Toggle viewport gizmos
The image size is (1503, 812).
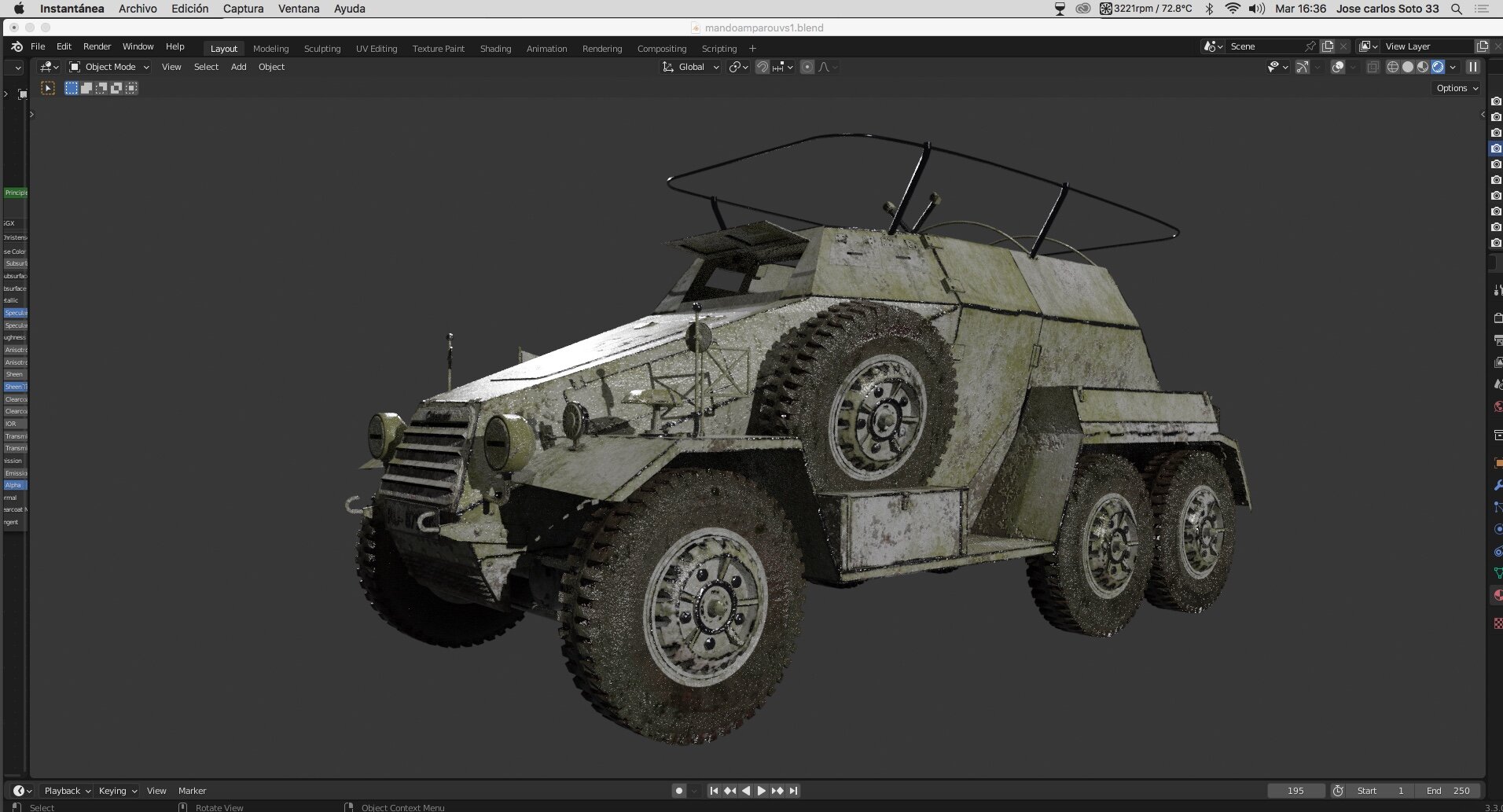(1303, 67)
